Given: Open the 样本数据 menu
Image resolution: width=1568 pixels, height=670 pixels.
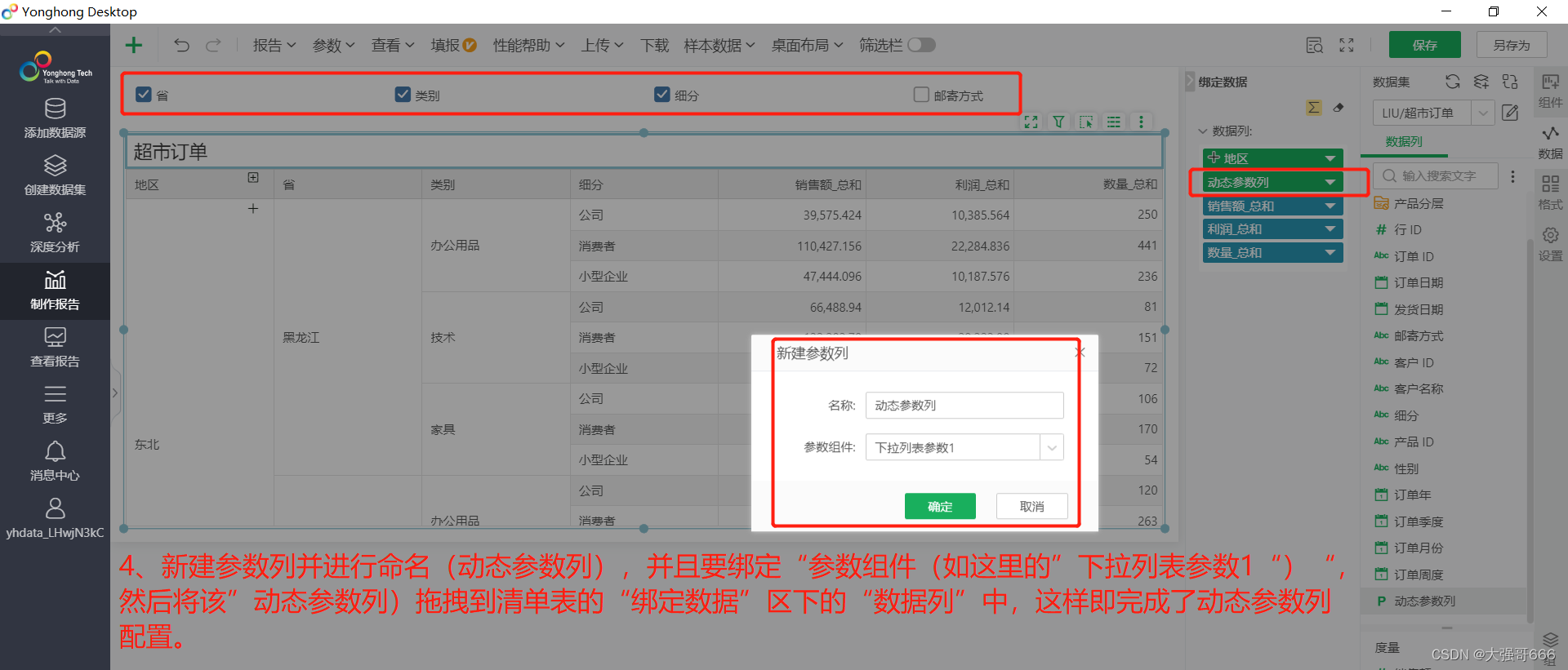Looking at the screenshot, I should (x=719, y=45).
